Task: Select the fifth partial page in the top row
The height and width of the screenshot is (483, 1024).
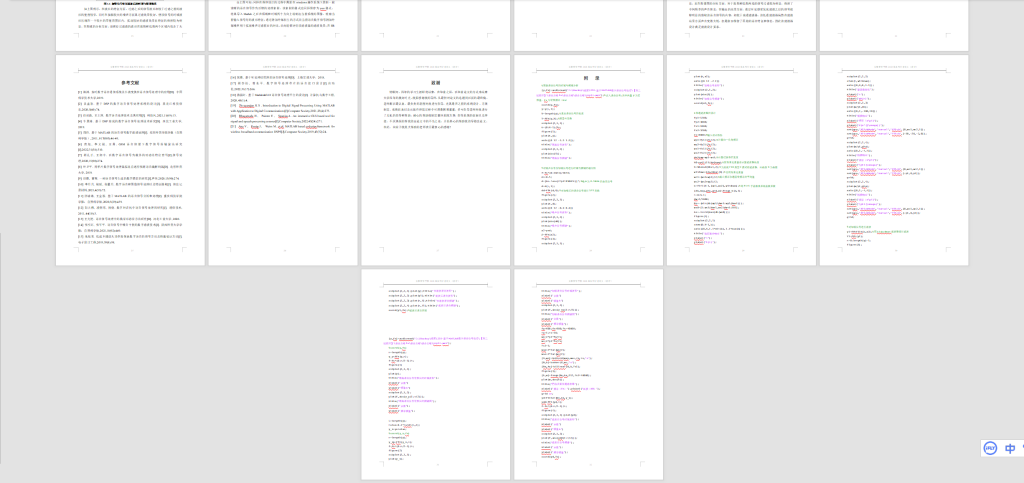Action: point(741,25)
